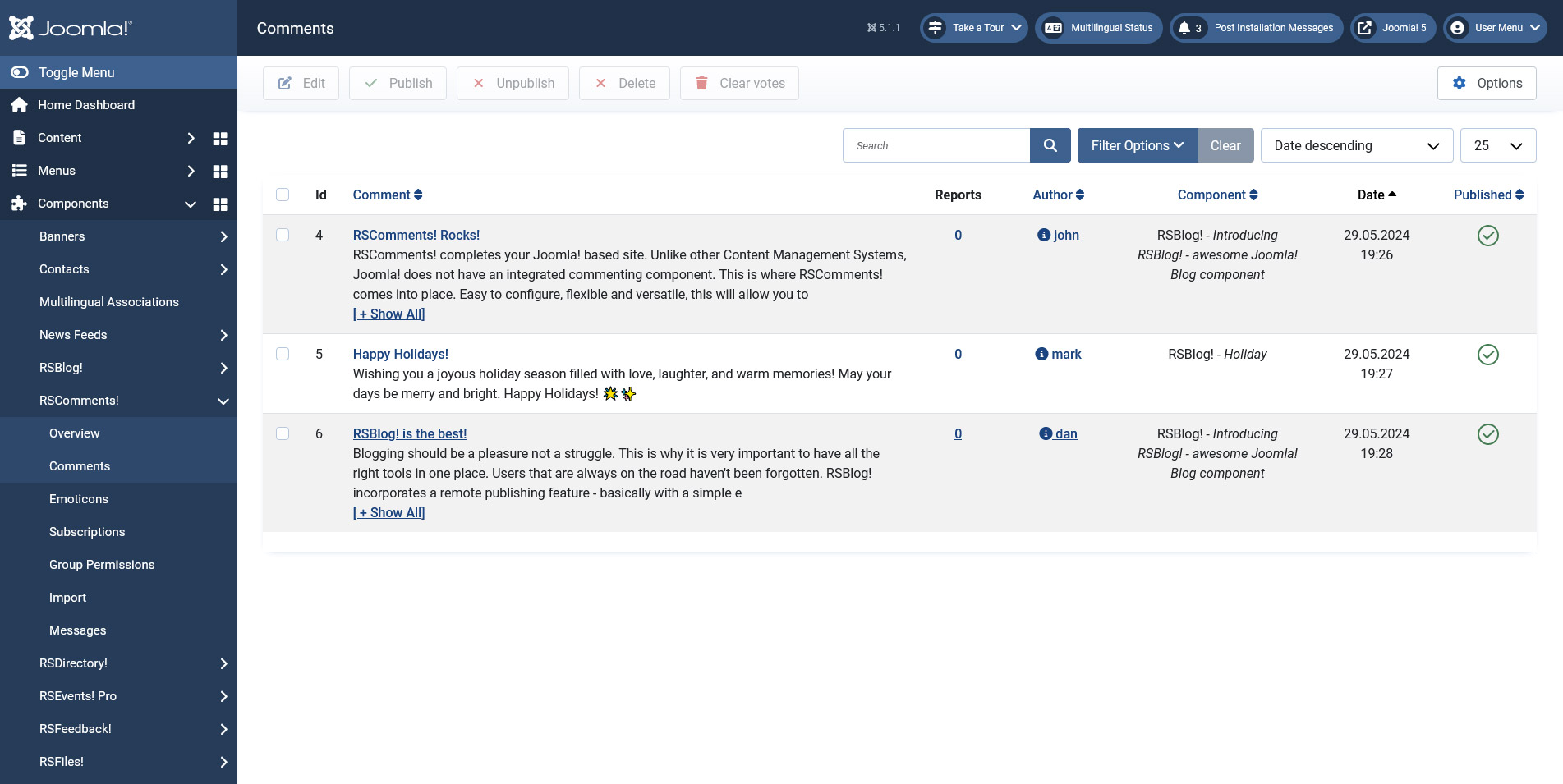Open the Menus dashboard grid icon
The height and width of the screenshot is (784, 1563).
click(220, 171)
